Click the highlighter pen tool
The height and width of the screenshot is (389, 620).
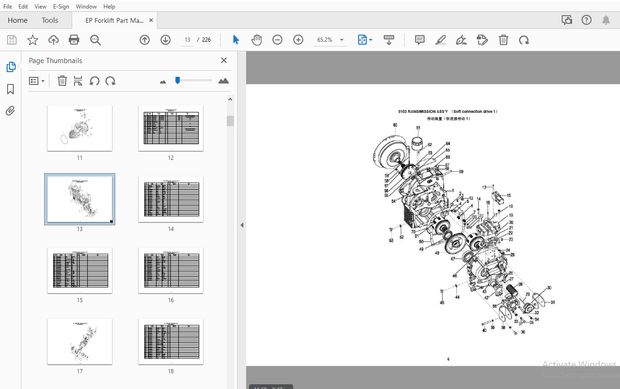(440, 40)
